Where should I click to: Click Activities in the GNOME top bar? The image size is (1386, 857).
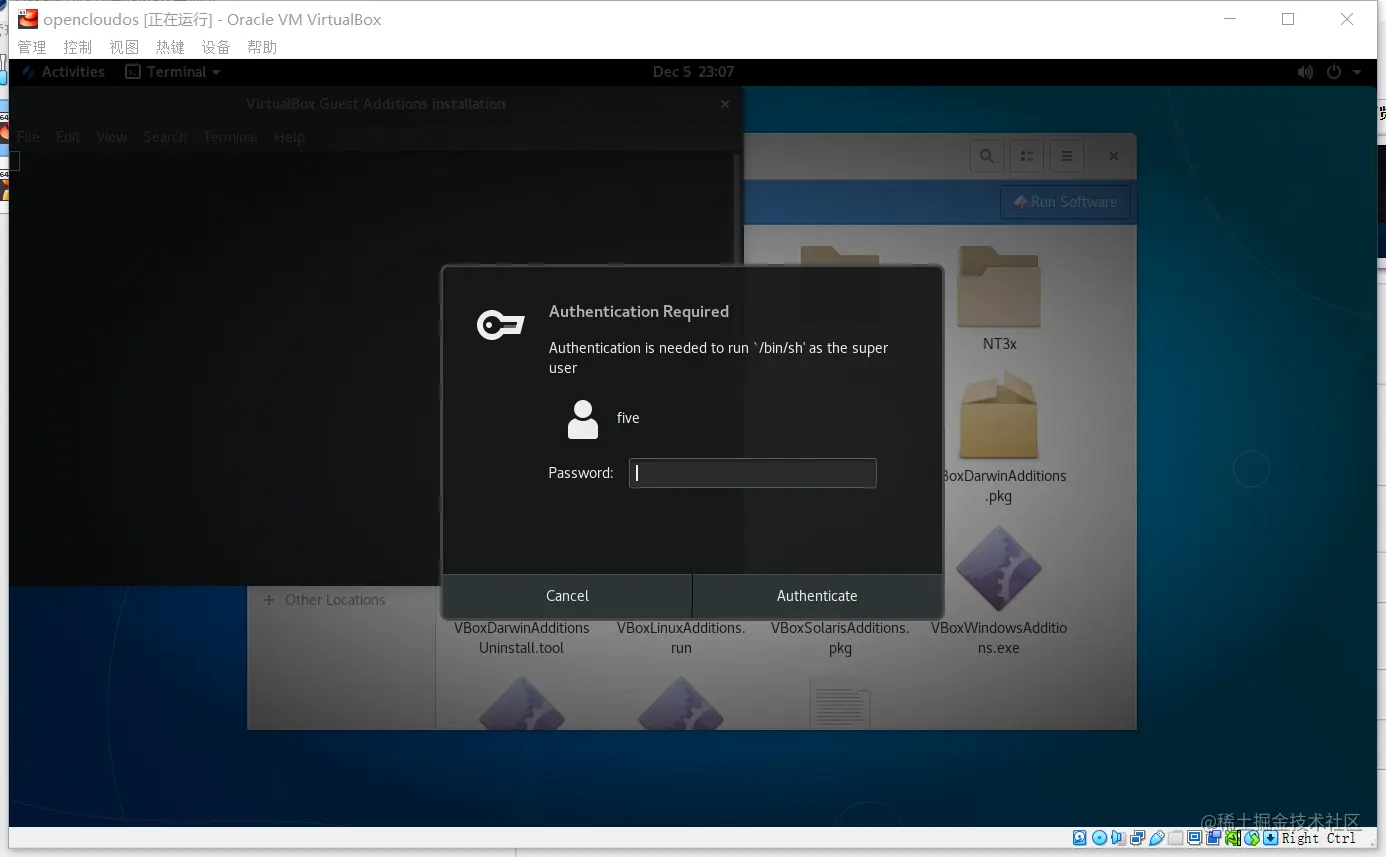point(73,72)
